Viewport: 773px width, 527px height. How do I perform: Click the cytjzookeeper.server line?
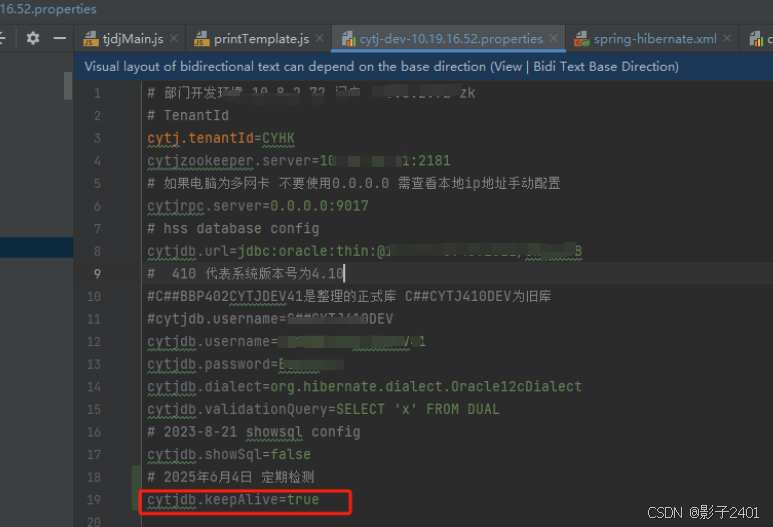(x=299, y=161)
